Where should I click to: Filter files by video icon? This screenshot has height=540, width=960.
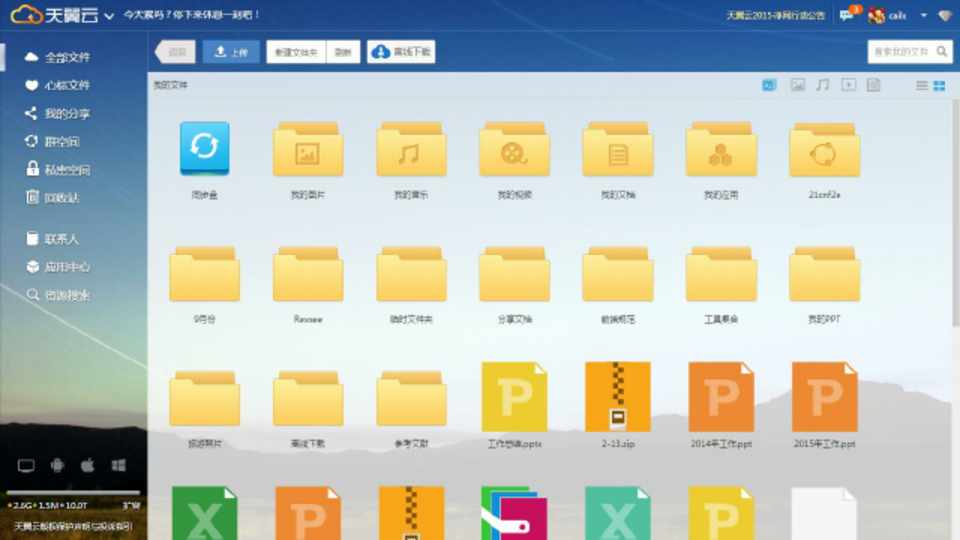(x=848, y=86)
